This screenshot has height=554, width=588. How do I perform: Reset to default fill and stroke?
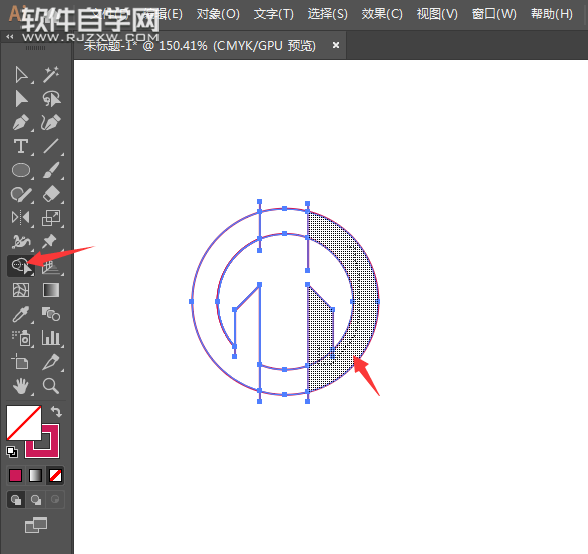[x=12, y=452]
